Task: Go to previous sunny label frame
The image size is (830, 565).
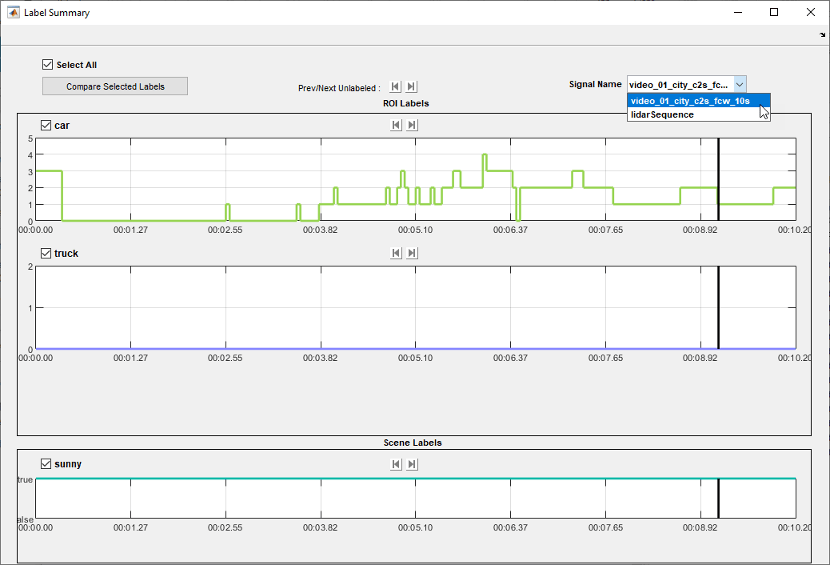Action: [395, 464]
